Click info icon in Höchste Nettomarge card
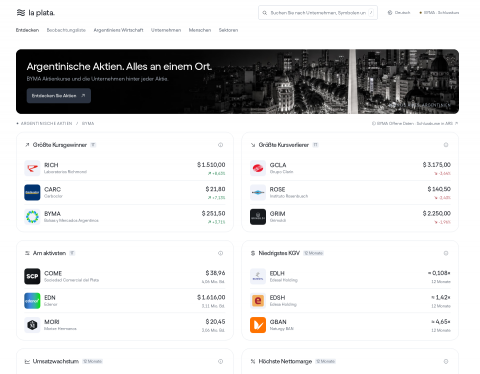This screenshot has width=480, height=374. coord(446,361)
